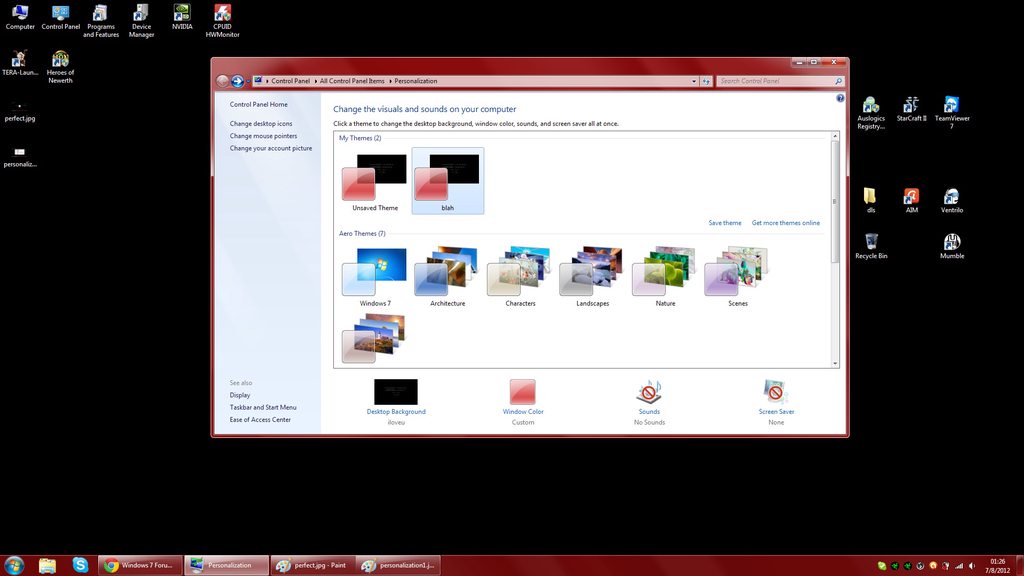The image size is (1024, 576).
Task: Click the theme list scroll down arrow
Action: click(835, 364)
